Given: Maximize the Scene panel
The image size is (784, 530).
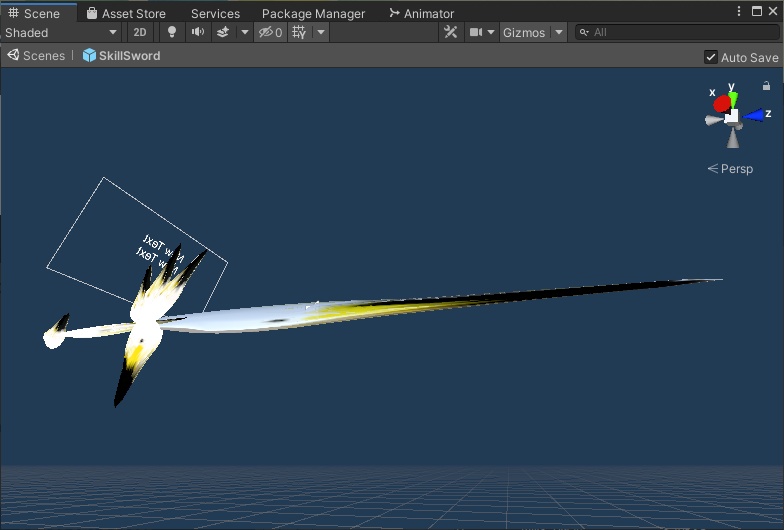Looking at the screenshot, I should (757, 11).
